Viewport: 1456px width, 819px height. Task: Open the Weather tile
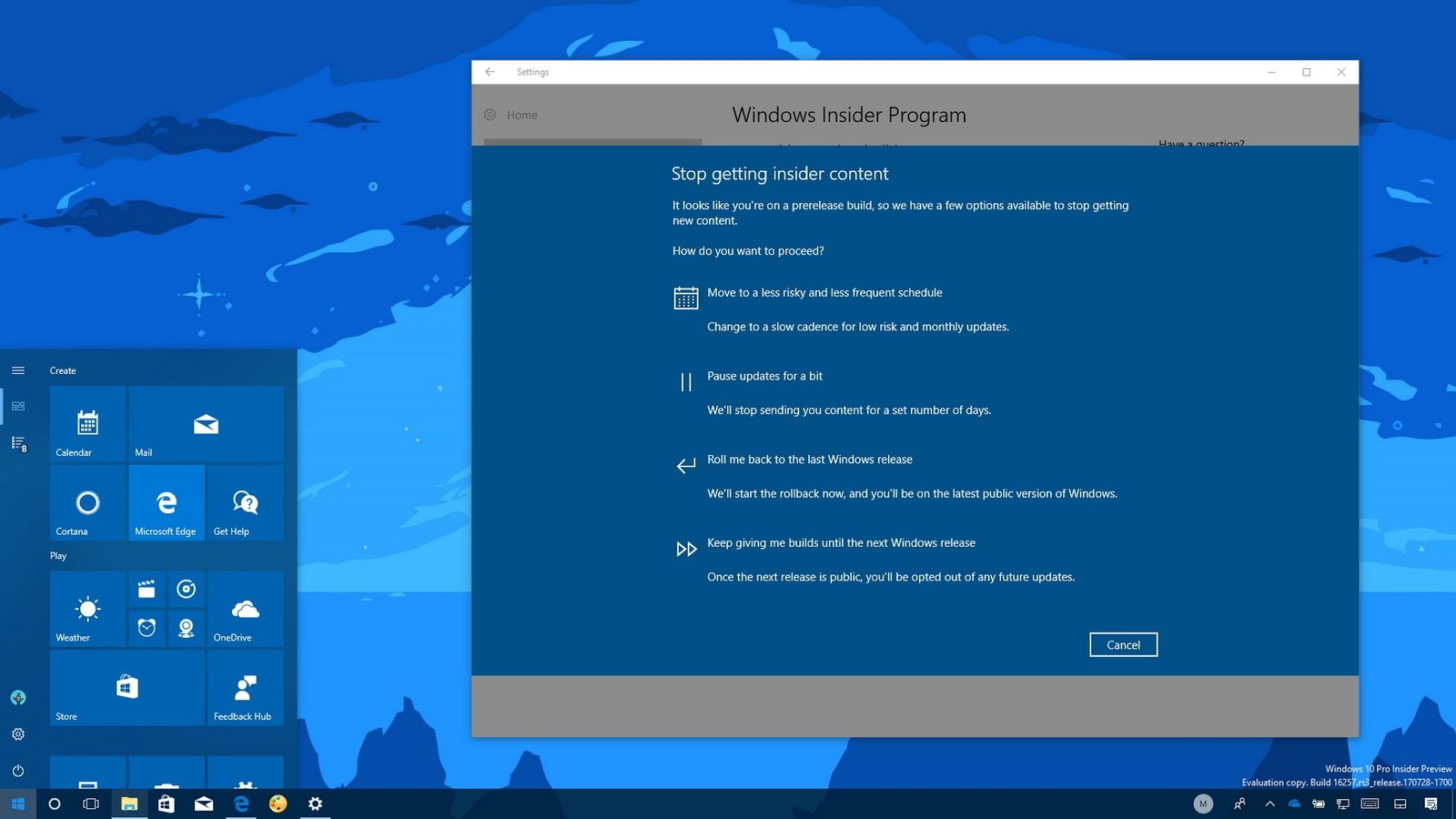(87, 609)
